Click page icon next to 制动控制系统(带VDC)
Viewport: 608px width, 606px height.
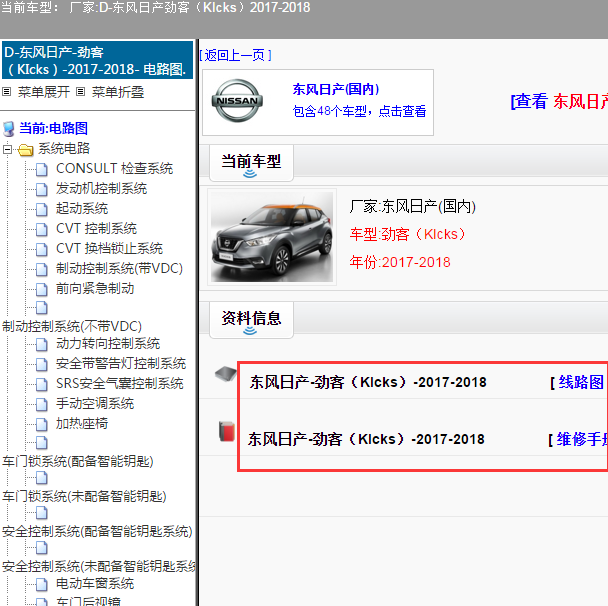tap(41, 269)
